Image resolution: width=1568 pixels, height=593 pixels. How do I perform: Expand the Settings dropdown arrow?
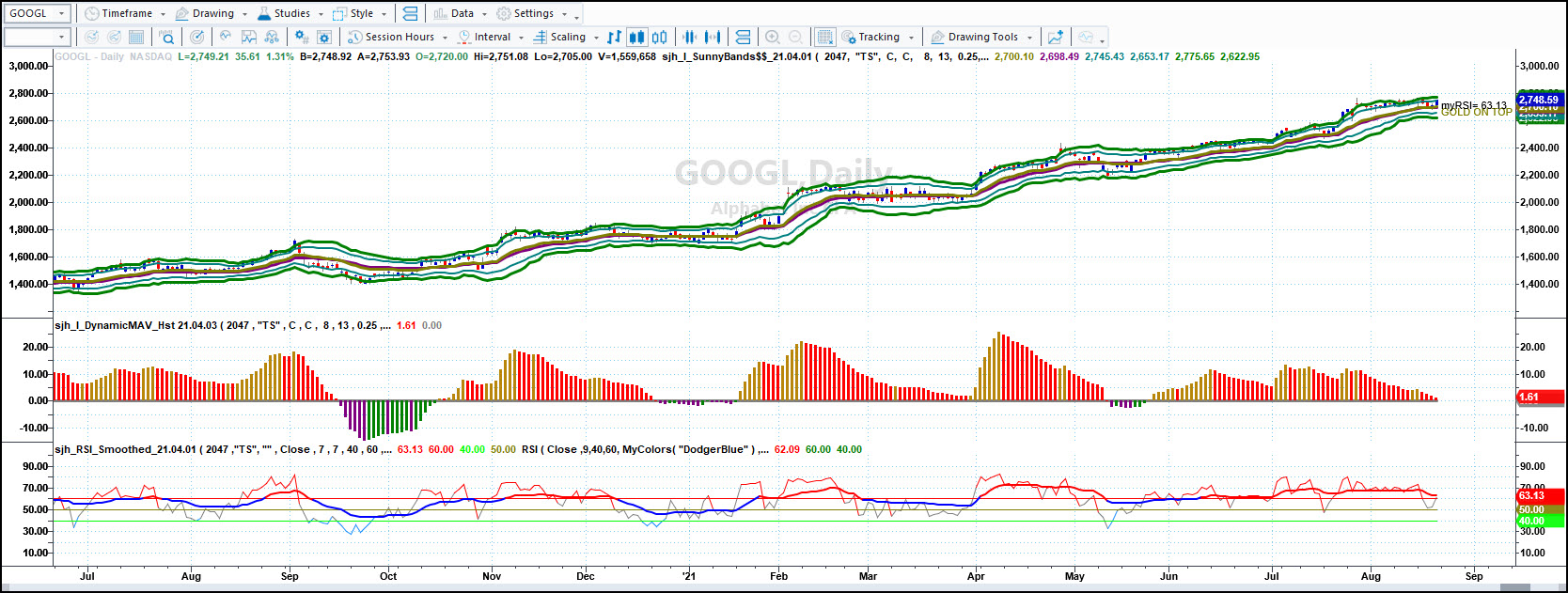click(564, 14)
